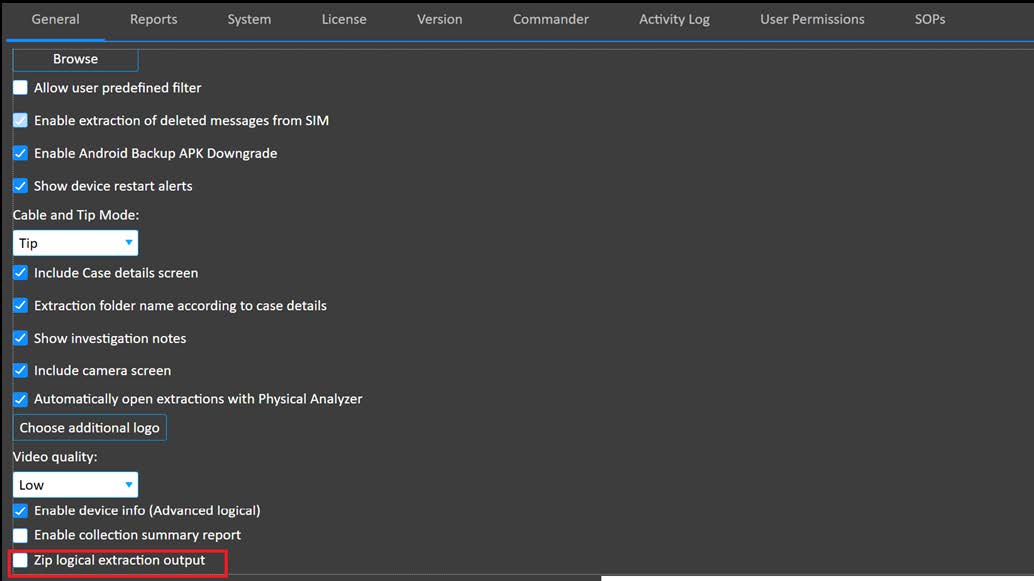Screen dimensions: 1034x581
Task: Uncheck Automatically open extractions with Physical Analyzer
Action: pyautogui.click(x=20, y=399)
